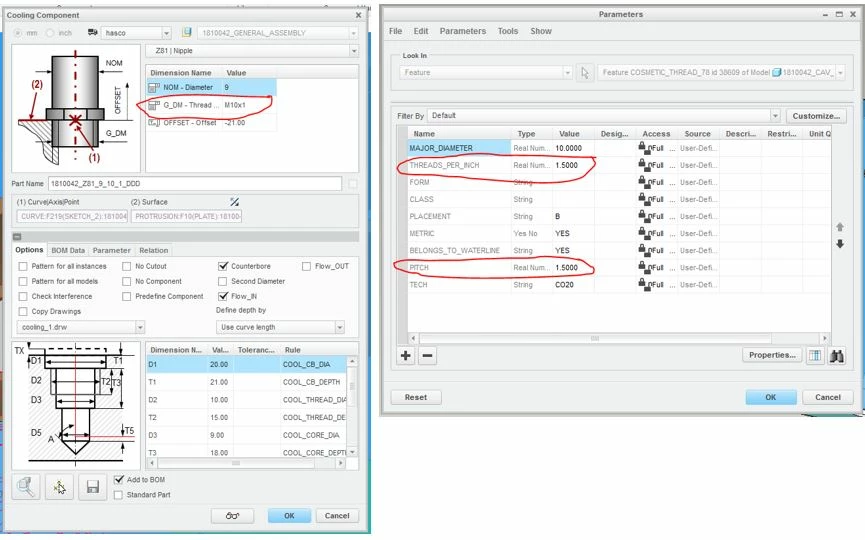Click the glasses preview button
This screenshot has height=540, width=865.
(232, 516)
